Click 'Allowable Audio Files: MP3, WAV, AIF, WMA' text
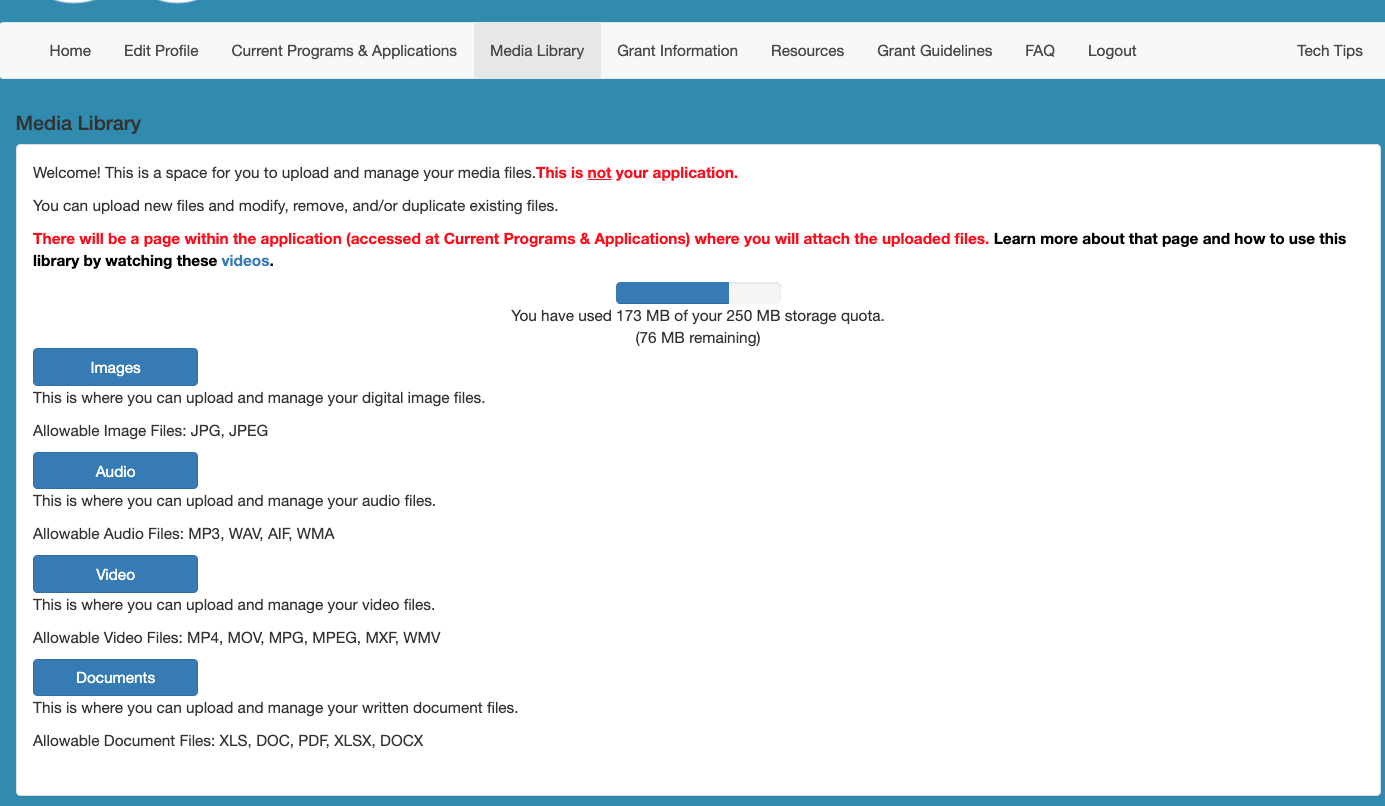The width and height of the screenshot is (1385, 806). pyautogui.click(x=184, y=534)
